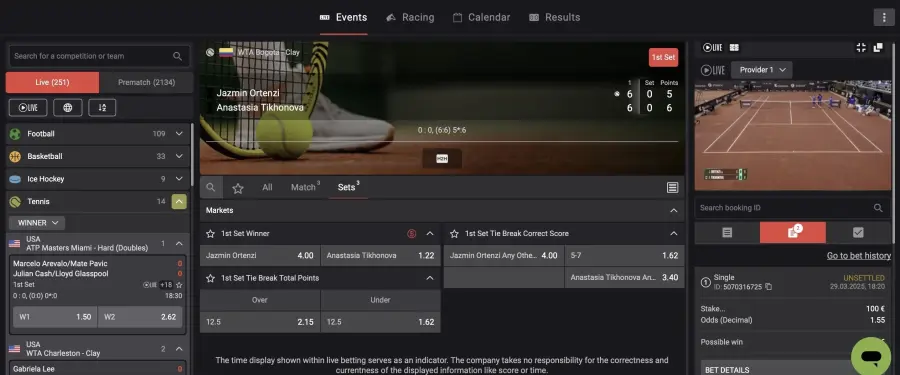Favorite 1st Set Tie Break Correct Score
This screenshot has width=900, height=375.
pos(455,234)
